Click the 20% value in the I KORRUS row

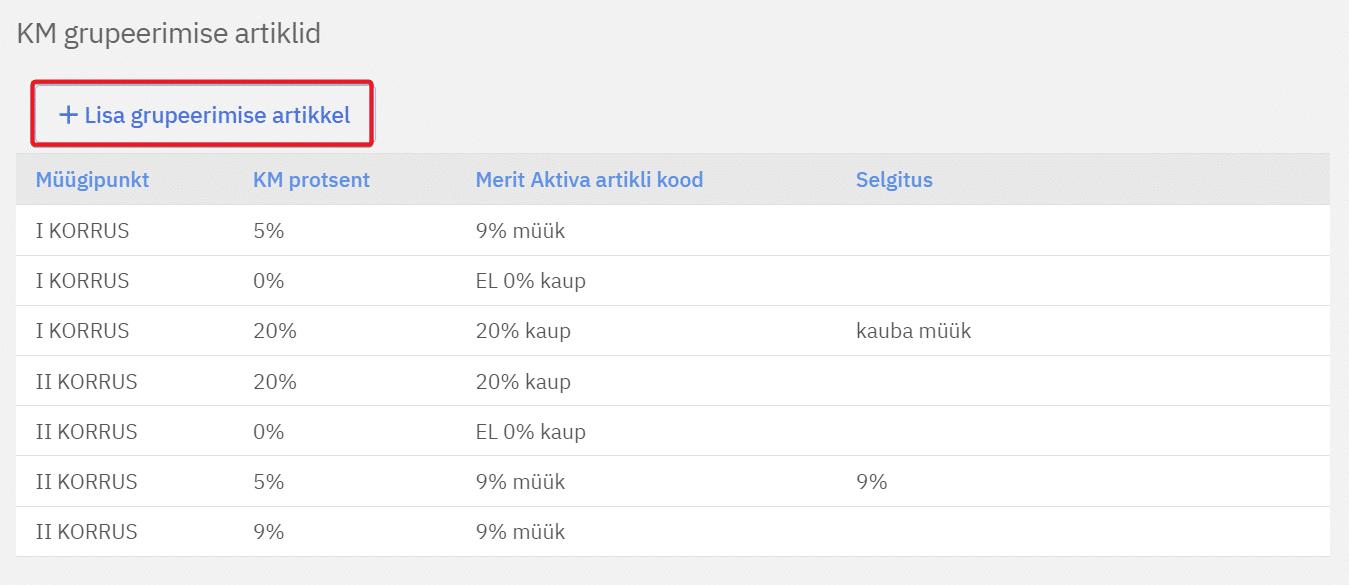(275, 331)
